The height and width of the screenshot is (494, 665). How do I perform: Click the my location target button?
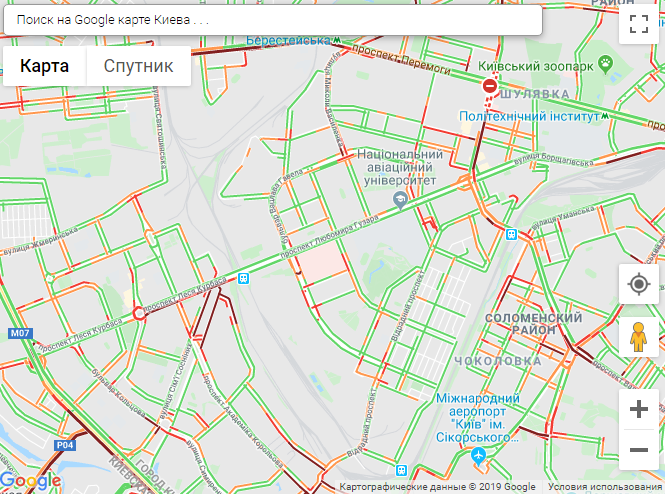(639, 284)
